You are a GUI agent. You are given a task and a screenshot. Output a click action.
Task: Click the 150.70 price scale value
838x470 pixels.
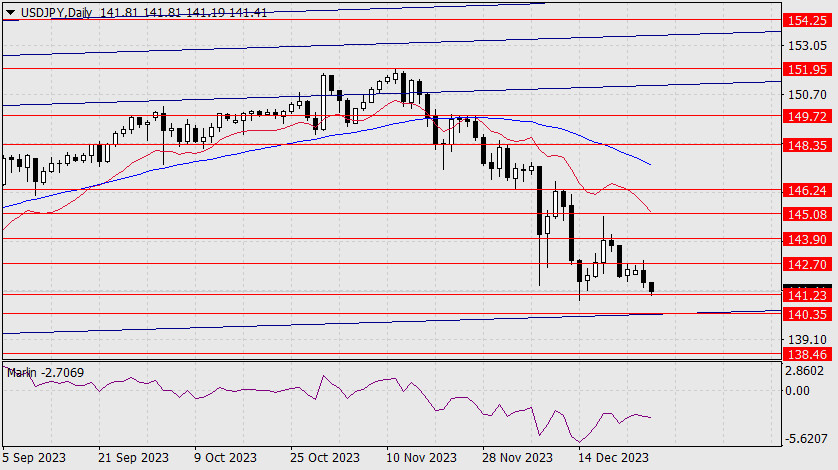807,95
